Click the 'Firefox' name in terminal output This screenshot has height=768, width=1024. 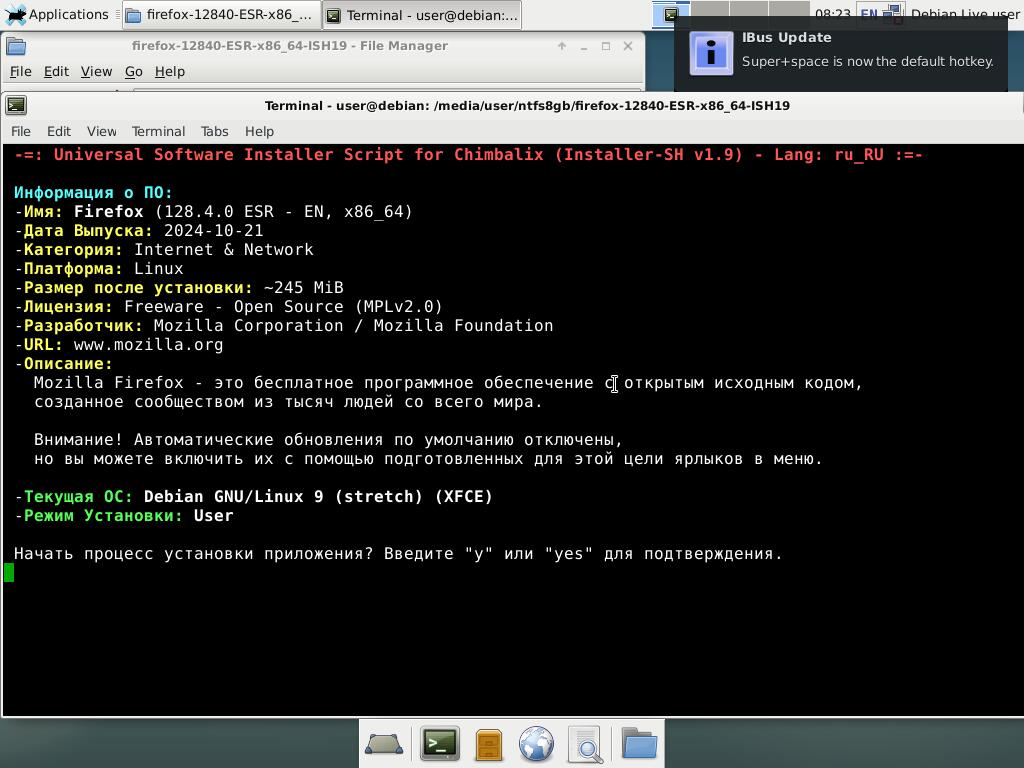pos(108,212)
